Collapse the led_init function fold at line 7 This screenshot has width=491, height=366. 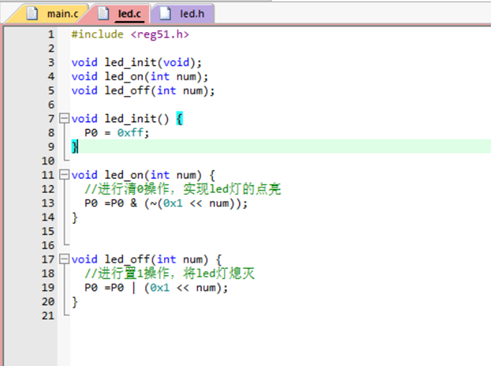coord(64,118)
